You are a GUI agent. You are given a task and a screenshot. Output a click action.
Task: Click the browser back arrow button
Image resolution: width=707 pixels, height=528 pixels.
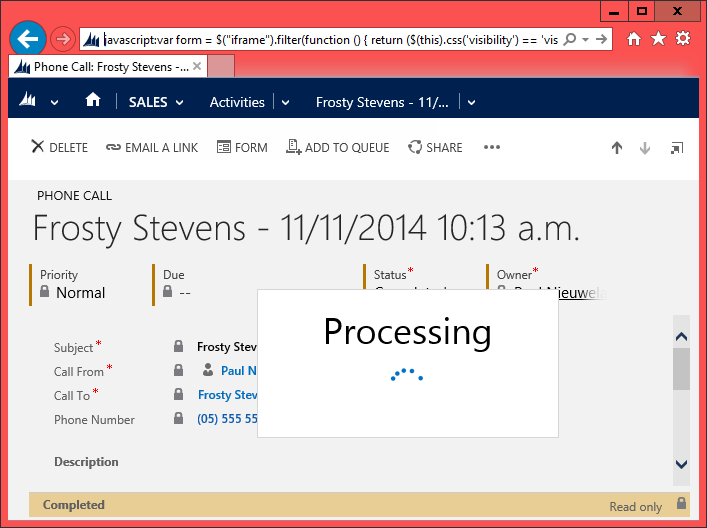29,39
